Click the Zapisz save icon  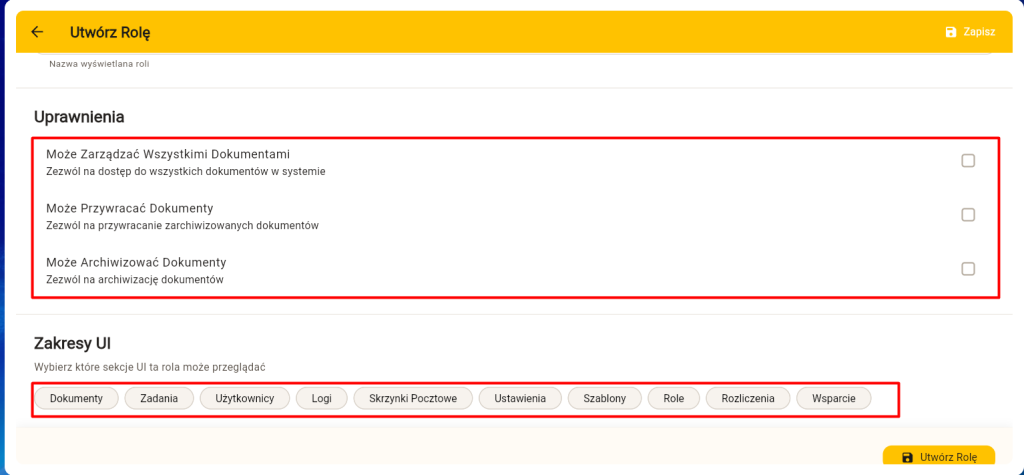point(951,32)
